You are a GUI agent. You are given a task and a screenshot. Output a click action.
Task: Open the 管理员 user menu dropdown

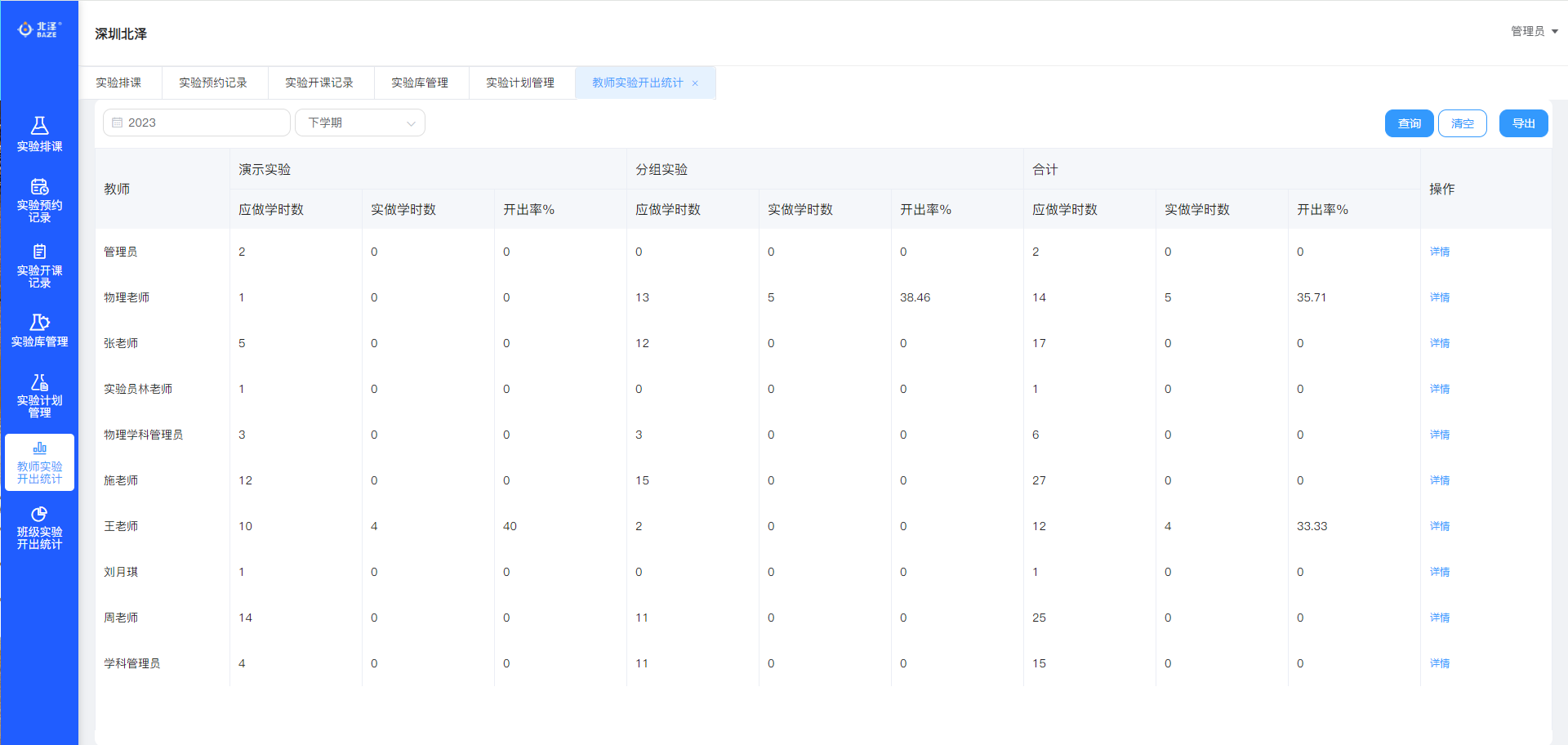click(1534, 31)
